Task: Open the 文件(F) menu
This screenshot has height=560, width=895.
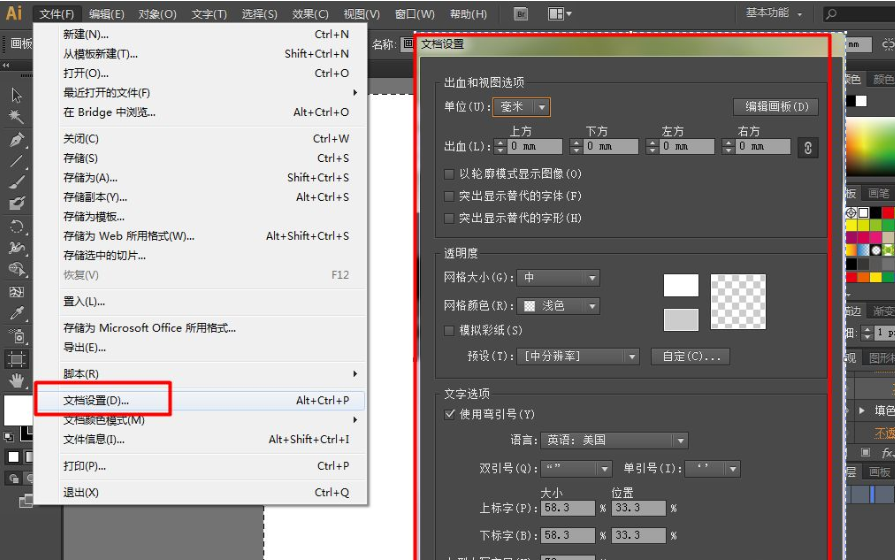Action: pyautogui.click(x=57, y=14)
